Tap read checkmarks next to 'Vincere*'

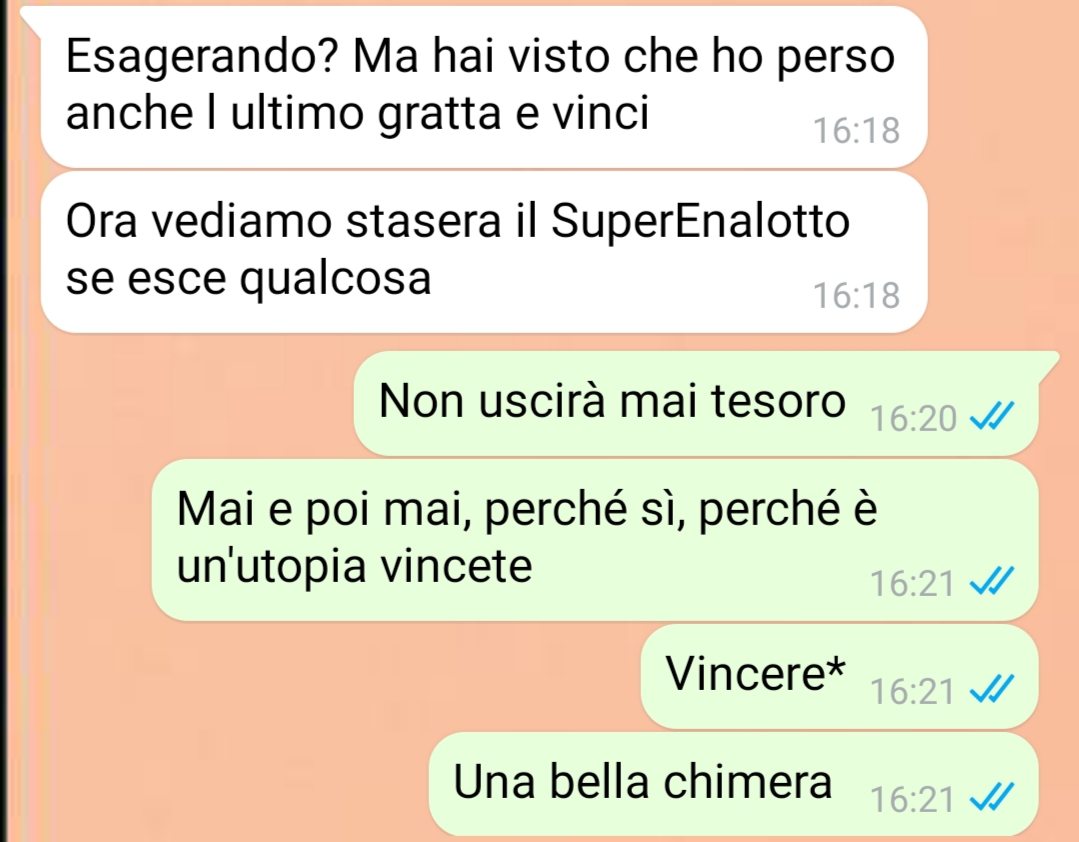click(992, 689)
